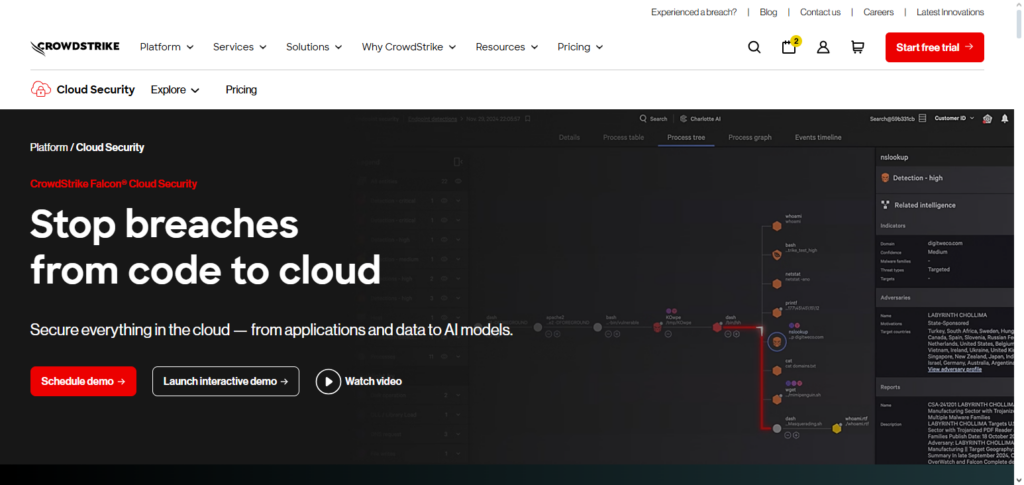Click the Watch video label
This screenshot has width=1024, height=485.
374,381
